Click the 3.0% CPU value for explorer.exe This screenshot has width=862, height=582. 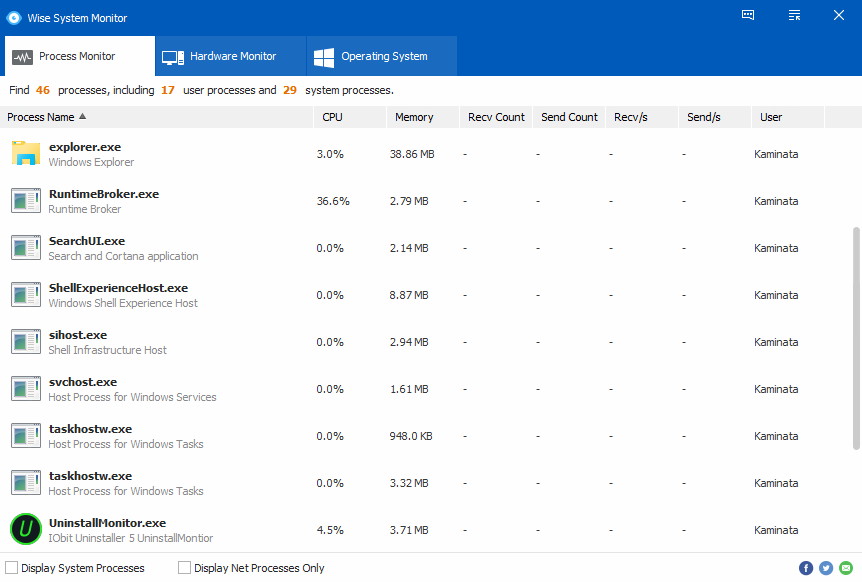coord(330,154)
